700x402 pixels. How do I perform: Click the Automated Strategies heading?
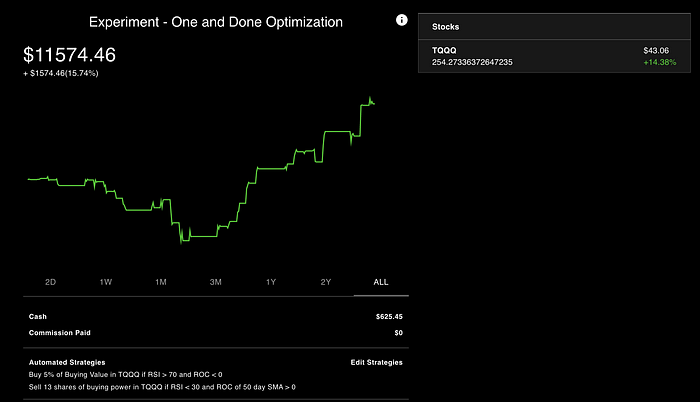[67, 362]
